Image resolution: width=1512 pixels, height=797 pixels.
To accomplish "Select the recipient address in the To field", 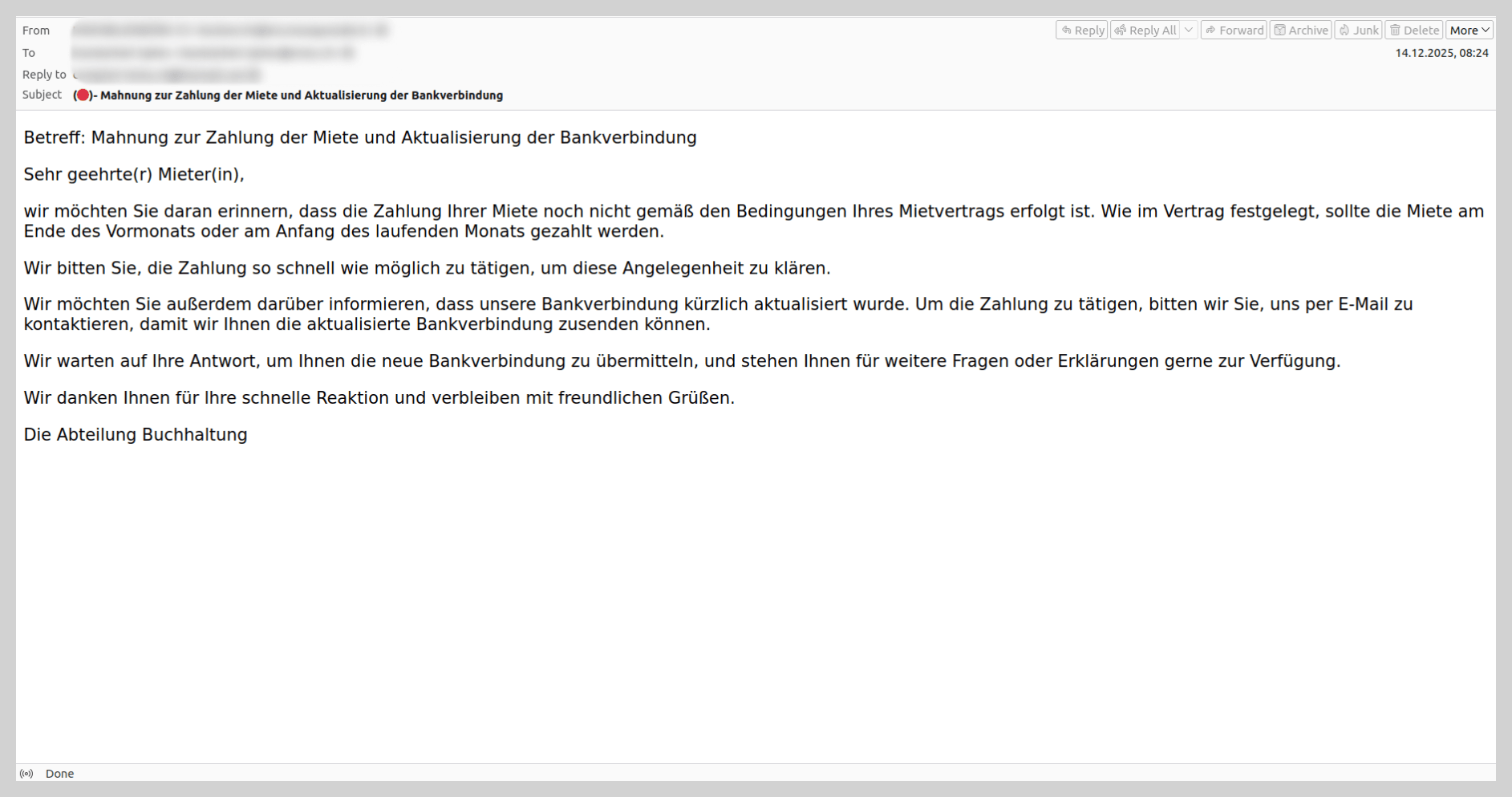I will pos(212,53).
